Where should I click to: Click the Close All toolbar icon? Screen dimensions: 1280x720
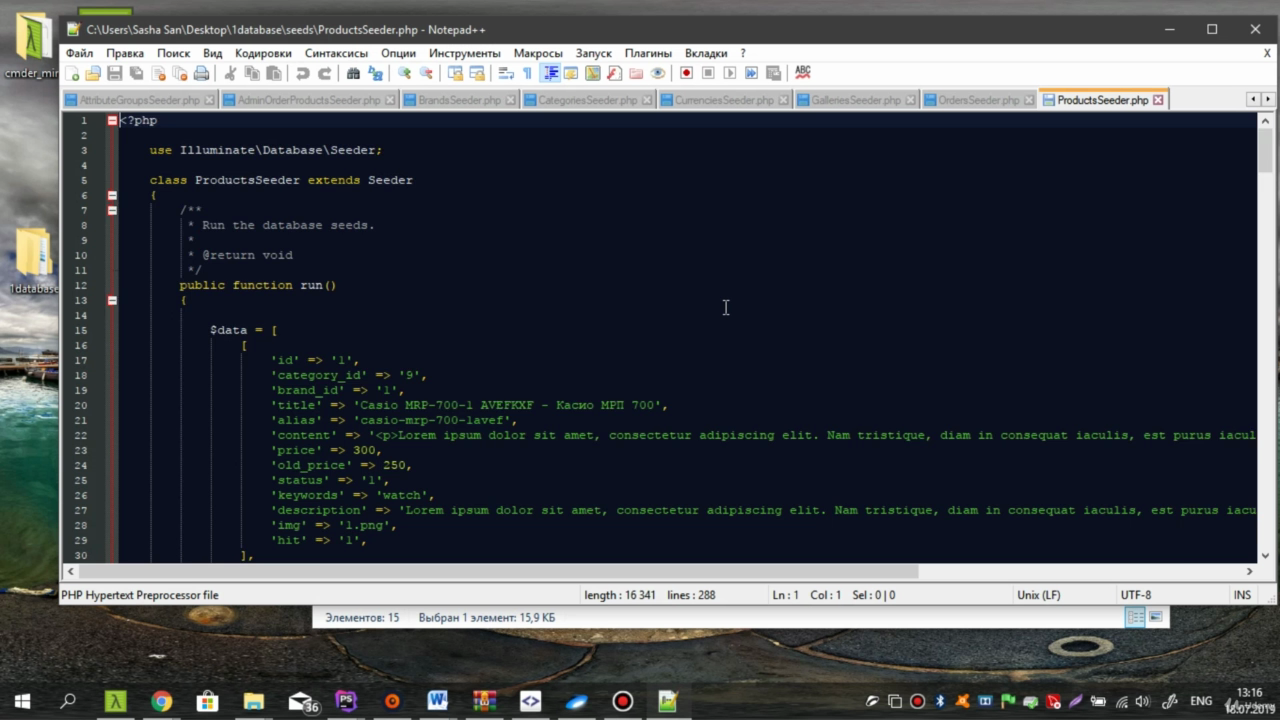(180, 73)
